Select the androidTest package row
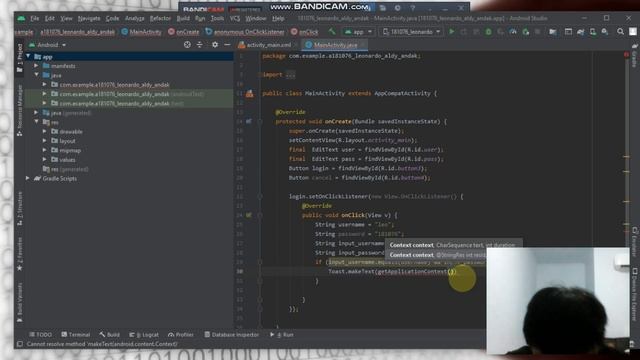This screenshot has width=640, height=360. (129, 94)
